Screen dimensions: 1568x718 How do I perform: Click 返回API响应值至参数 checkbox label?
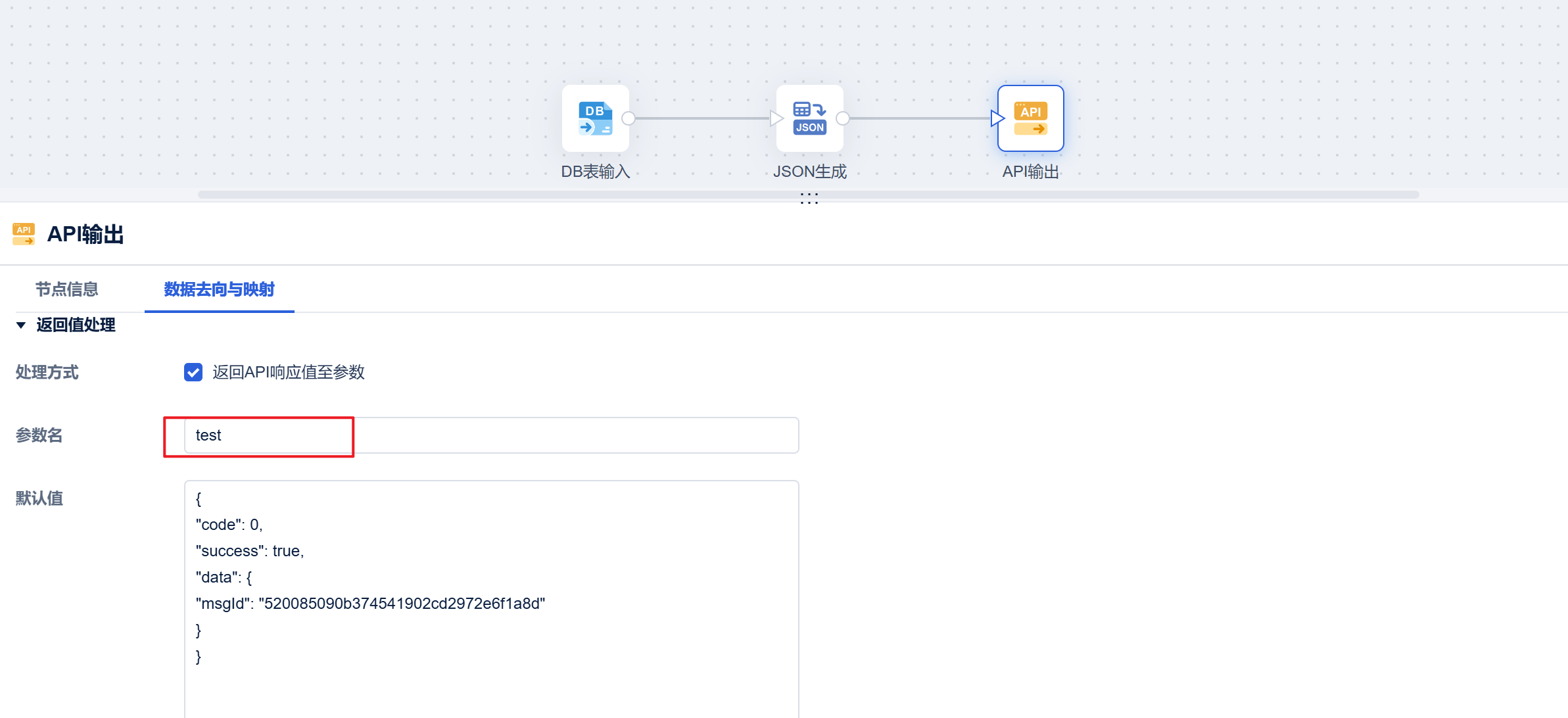(289, 372)
